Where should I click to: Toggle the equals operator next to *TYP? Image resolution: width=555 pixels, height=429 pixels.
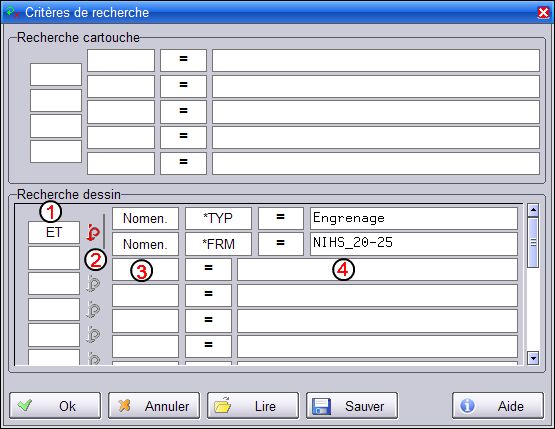pos(281,218)
